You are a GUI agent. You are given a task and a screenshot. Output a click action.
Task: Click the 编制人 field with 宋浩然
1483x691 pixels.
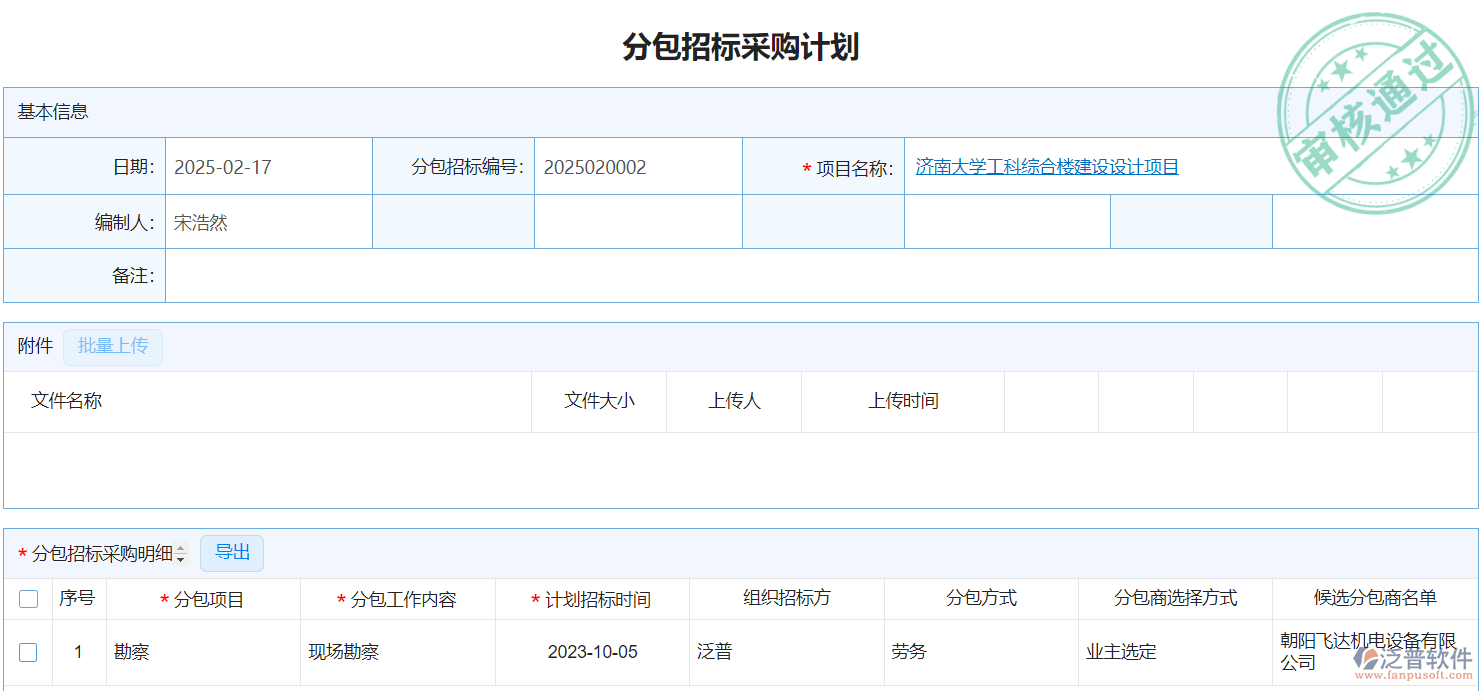point(267,223)
